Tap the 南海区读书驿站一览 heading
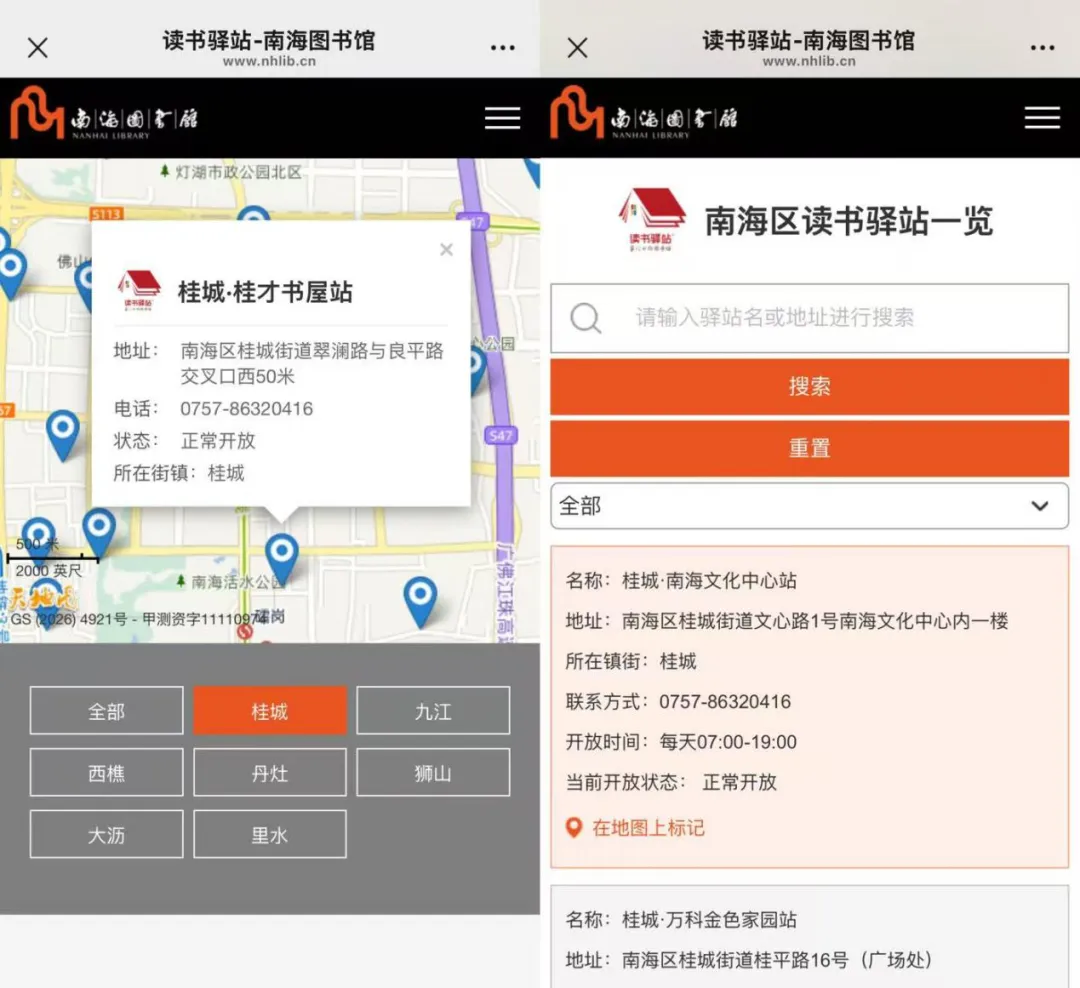Screen dimensions: 1080x988 point(849,221)
